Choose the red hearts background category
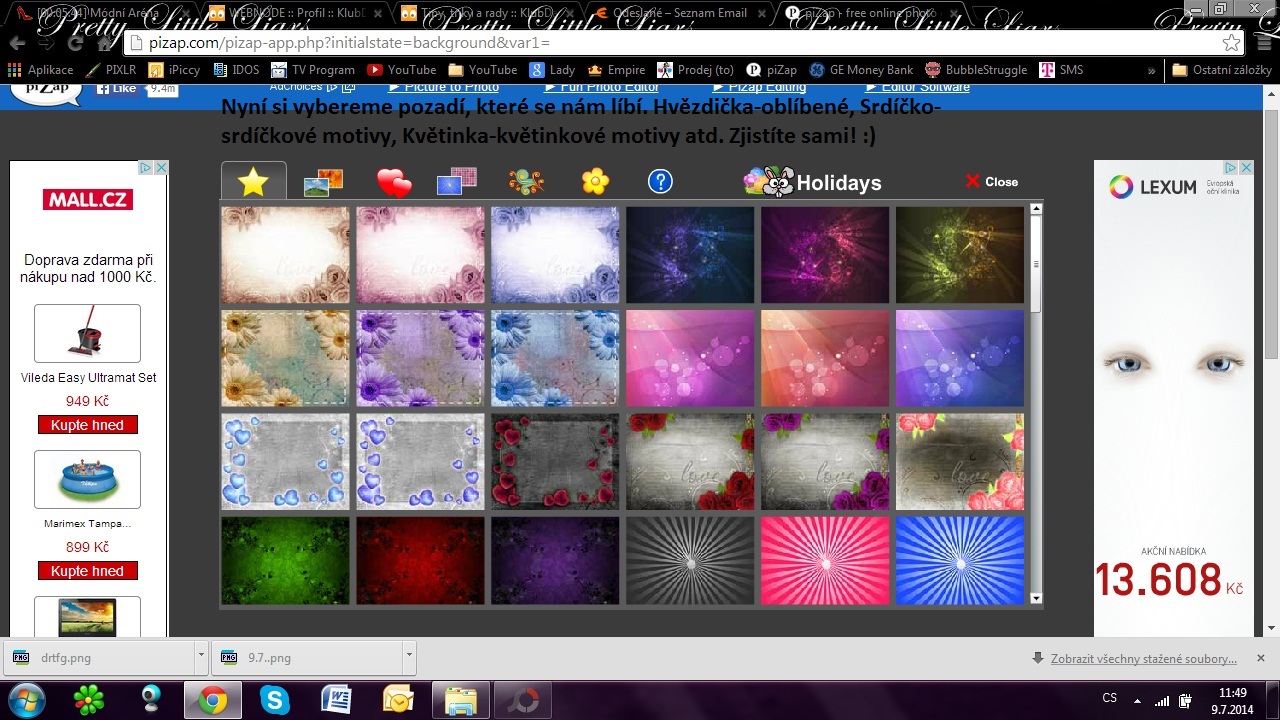 point(394,183)
